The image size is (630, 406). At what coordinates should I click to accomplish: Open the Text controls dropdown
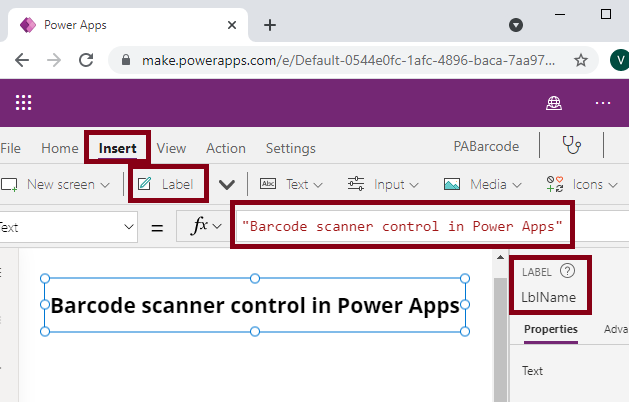[x=318, y=185]
